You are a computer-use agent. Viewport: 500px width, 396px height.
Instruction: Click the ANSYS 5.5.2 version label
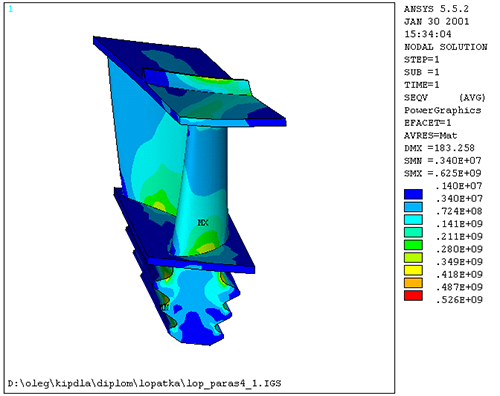click(x=436, y=9)
